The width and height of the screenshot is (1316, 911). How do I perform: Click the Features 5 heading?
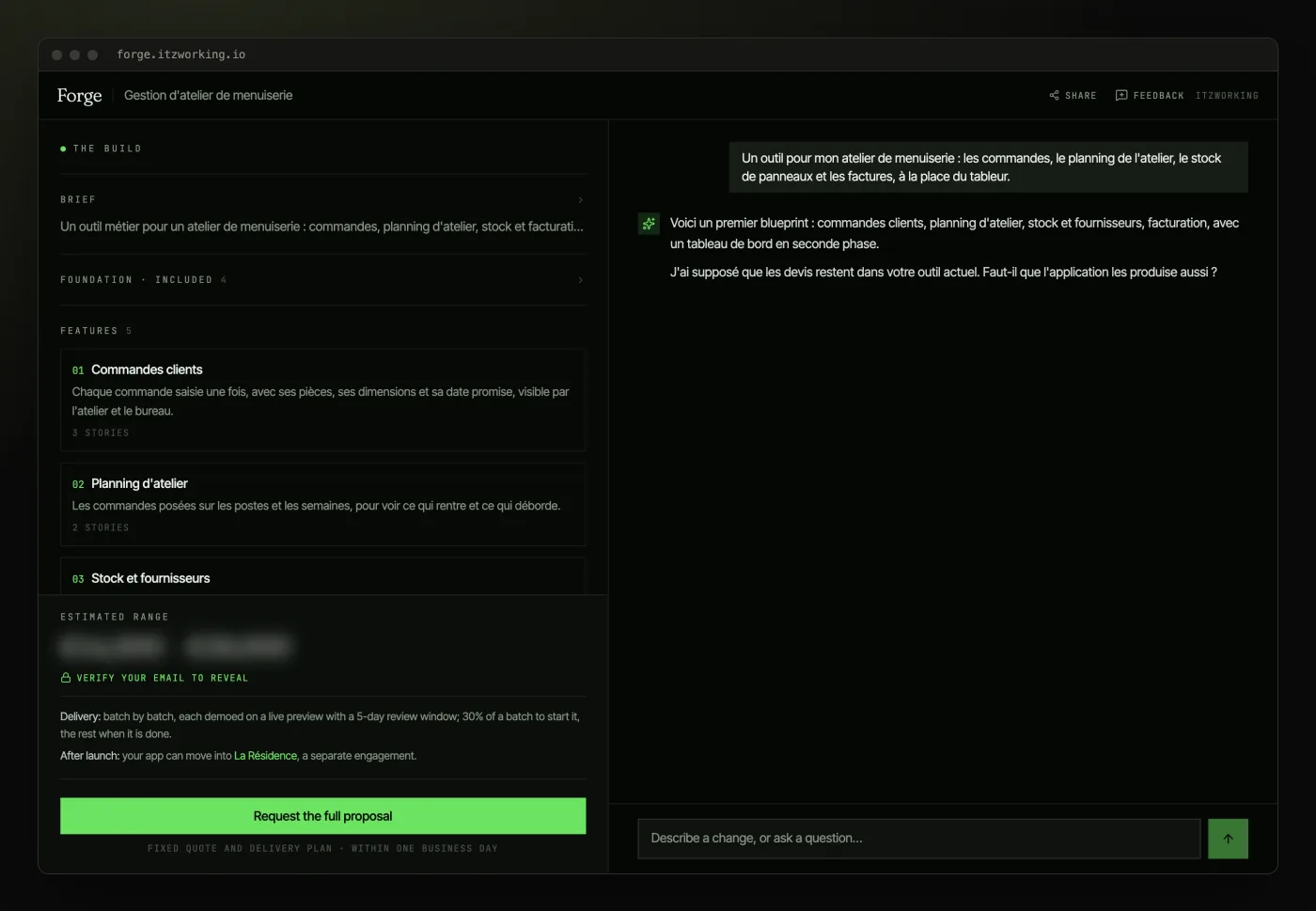tap(96, 331)
